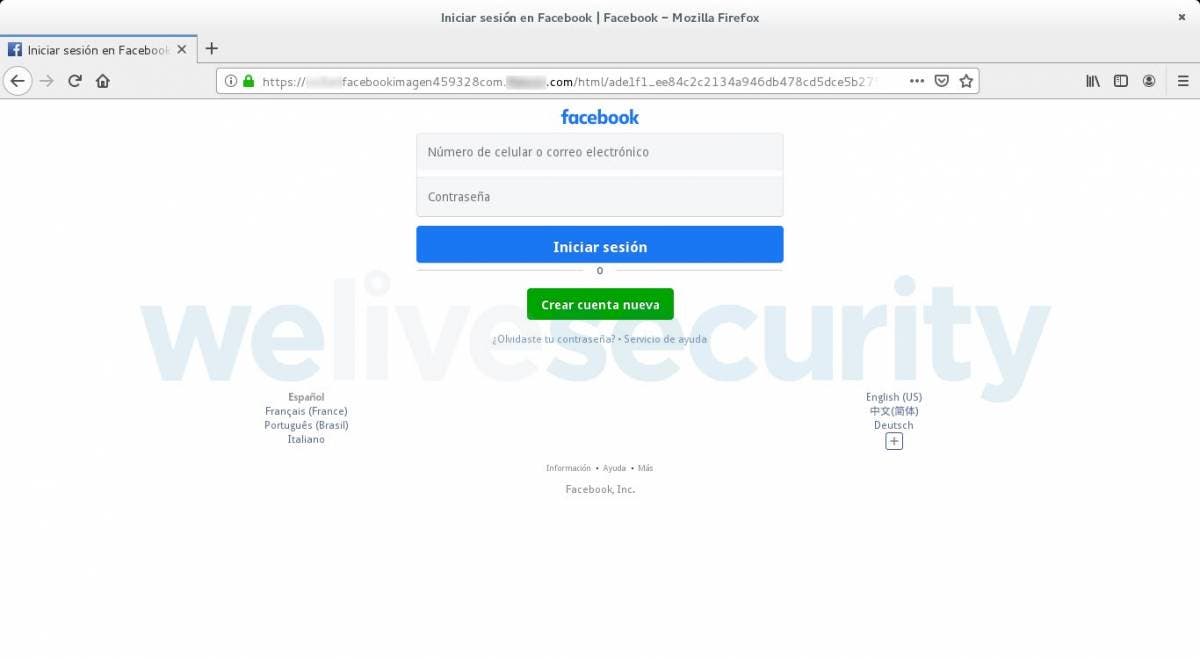Reload the page with the refresh icon
Image resolution: width=1200 pixels, height=659 pixels.
[x=75, y=81]
